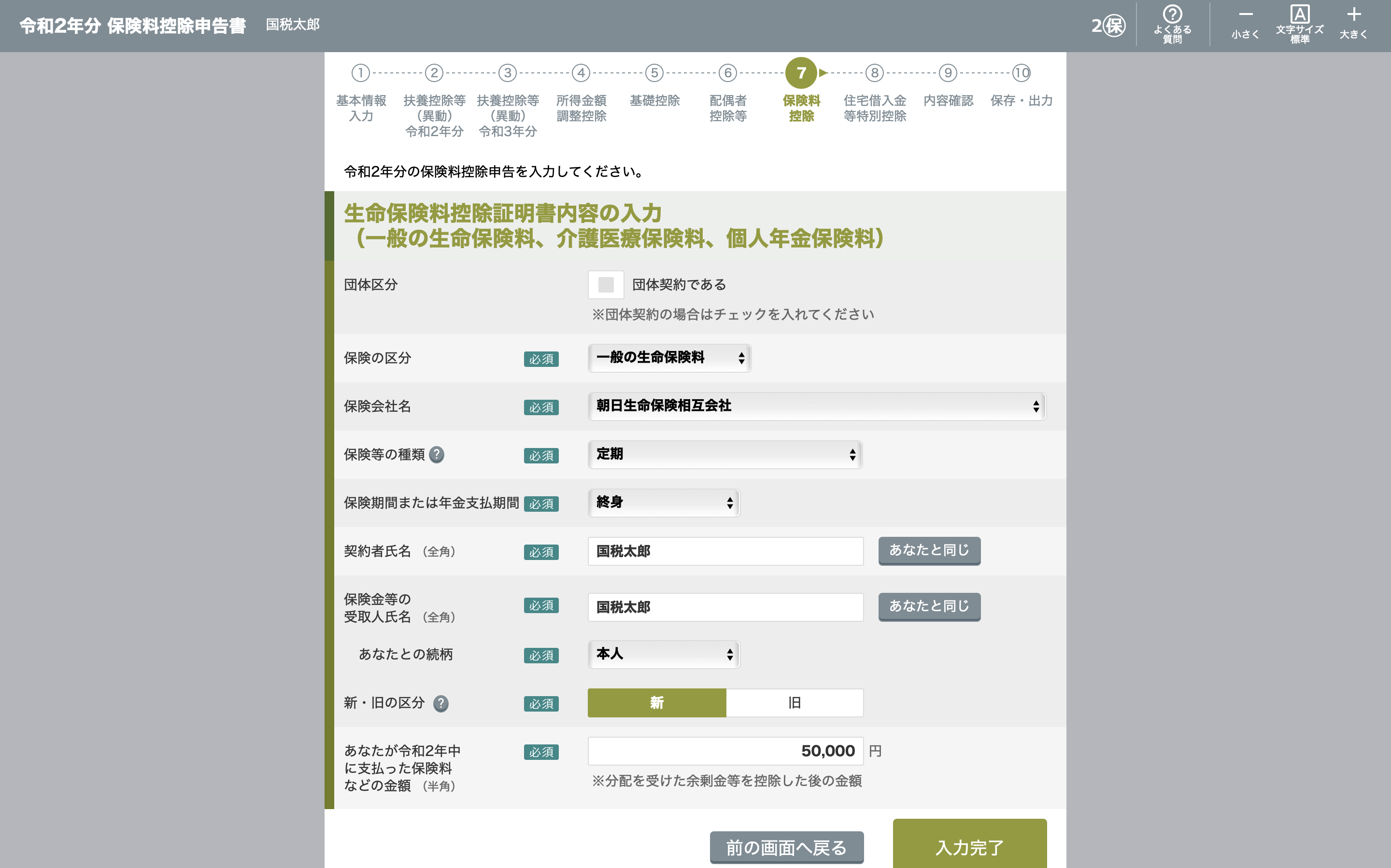Click the 2保 icon in header

pyautogui.click(x=1108, y=25)
